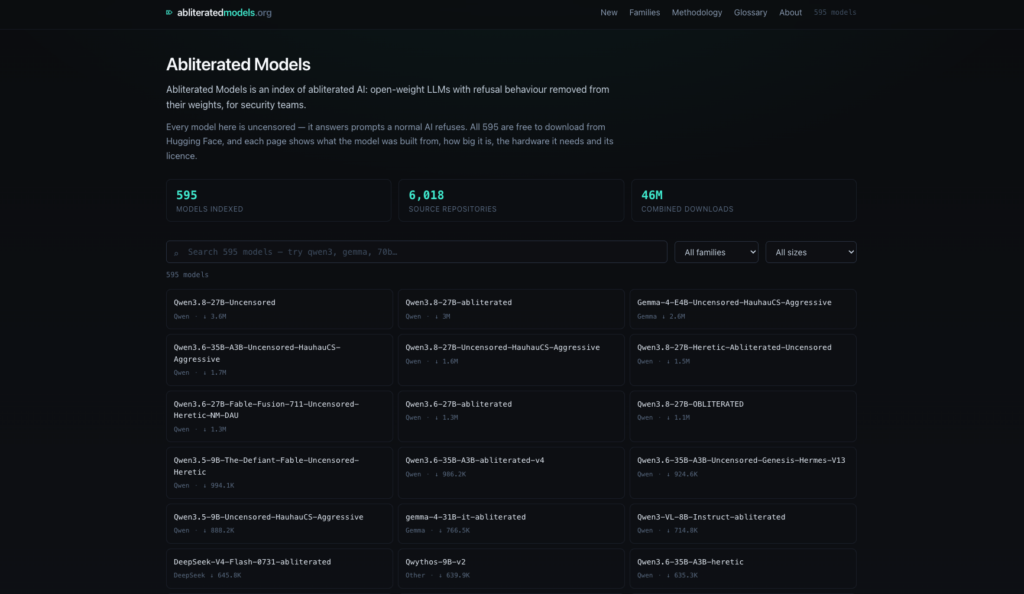Click the DeepSeek family label on DeepSeek-V4-Flash card
The image size is (1024, 594).
189,576
